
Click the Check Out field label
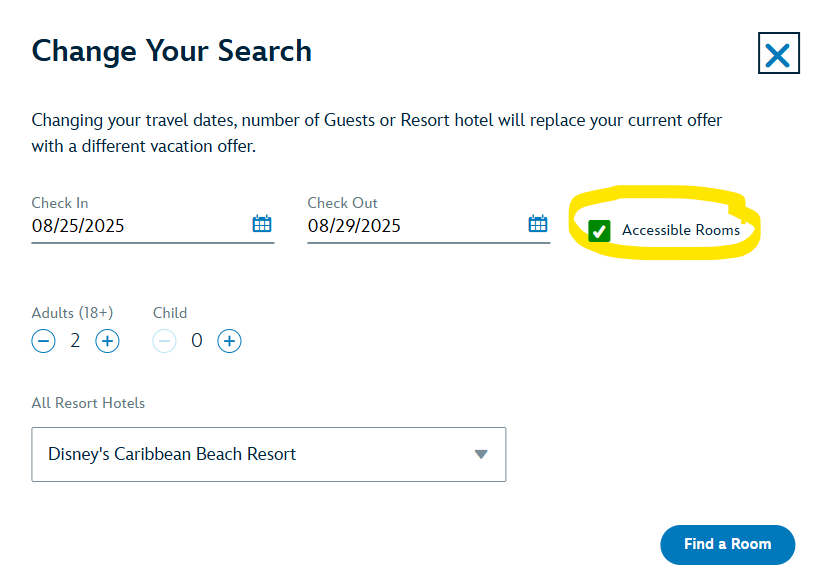tap(342, 203)
